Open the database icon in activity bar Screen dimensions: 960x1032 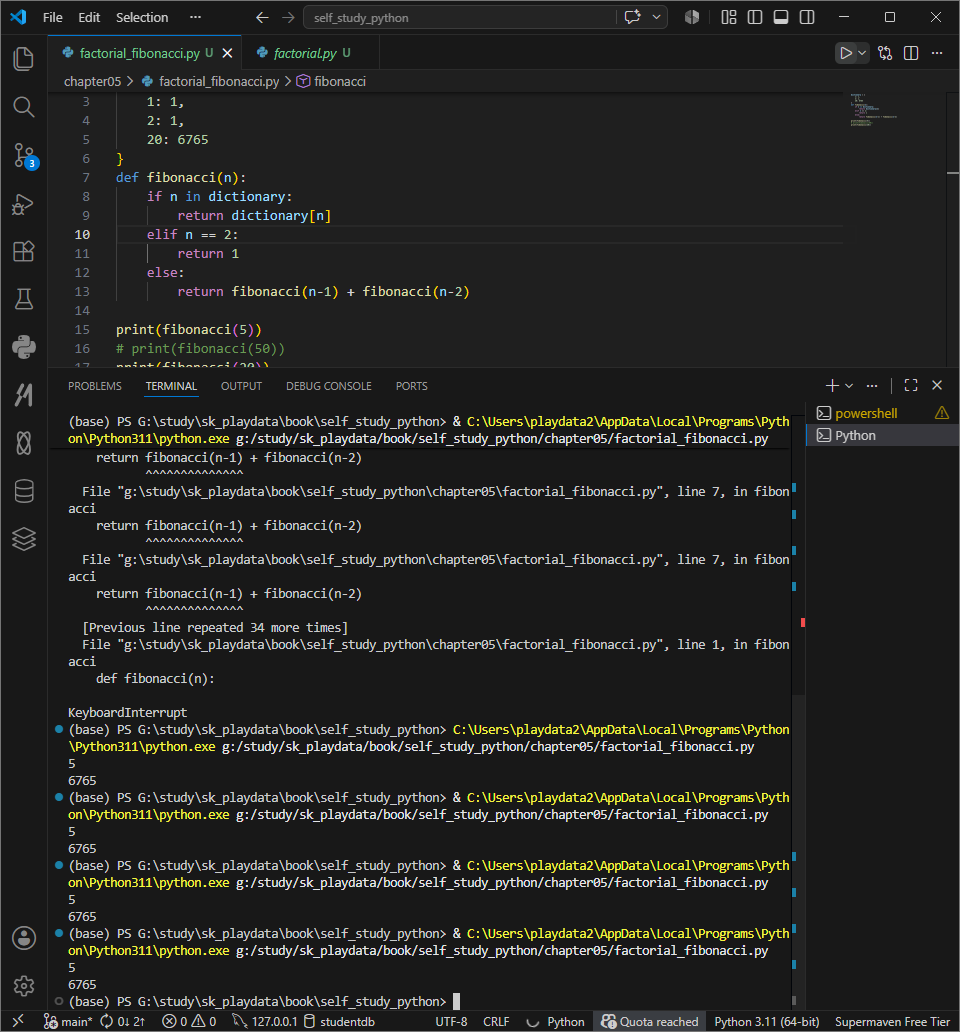click(24, 492)
